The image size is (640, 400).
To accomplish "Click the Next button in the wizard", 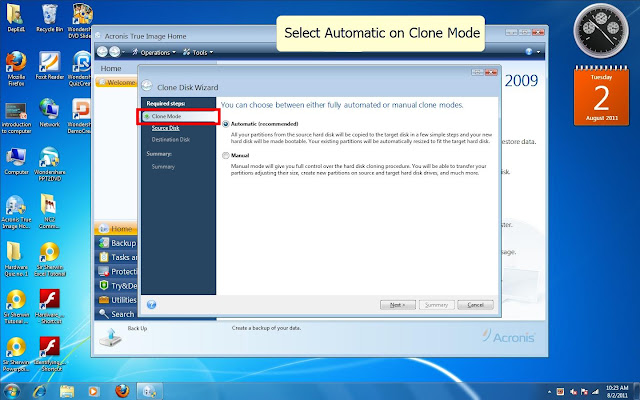I will 398,305.
